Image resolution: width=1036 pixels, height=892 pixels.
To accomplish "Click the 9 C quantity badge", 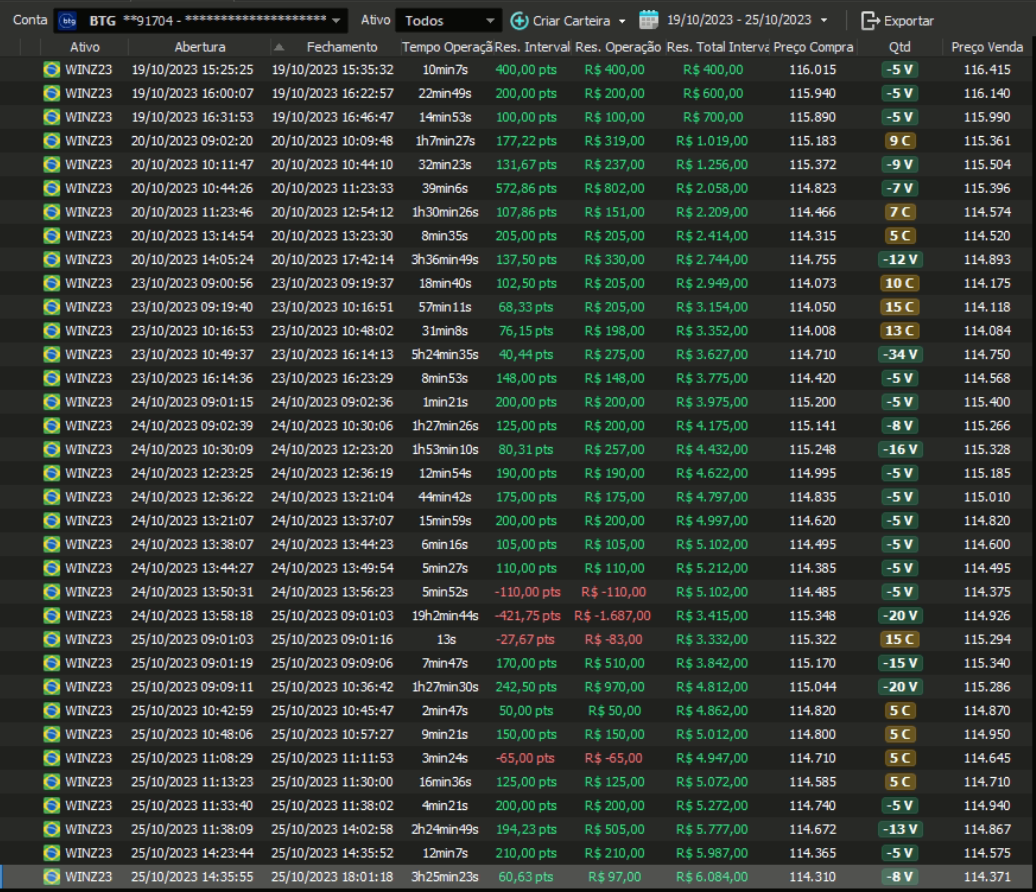I will [899, 141].
